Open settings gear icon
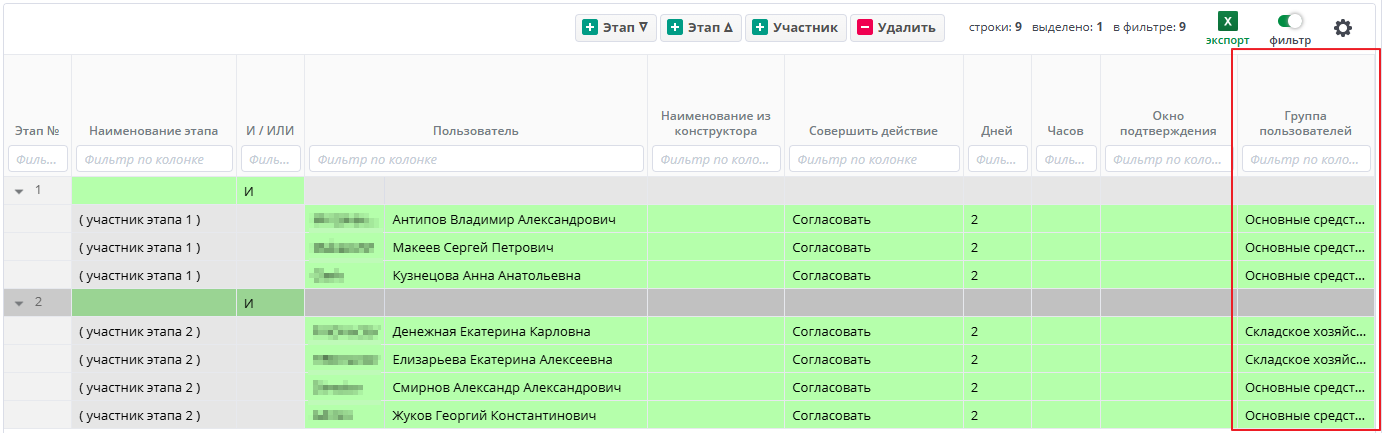The height and width of the screenshot is (433, 1384). [1342, 28]
